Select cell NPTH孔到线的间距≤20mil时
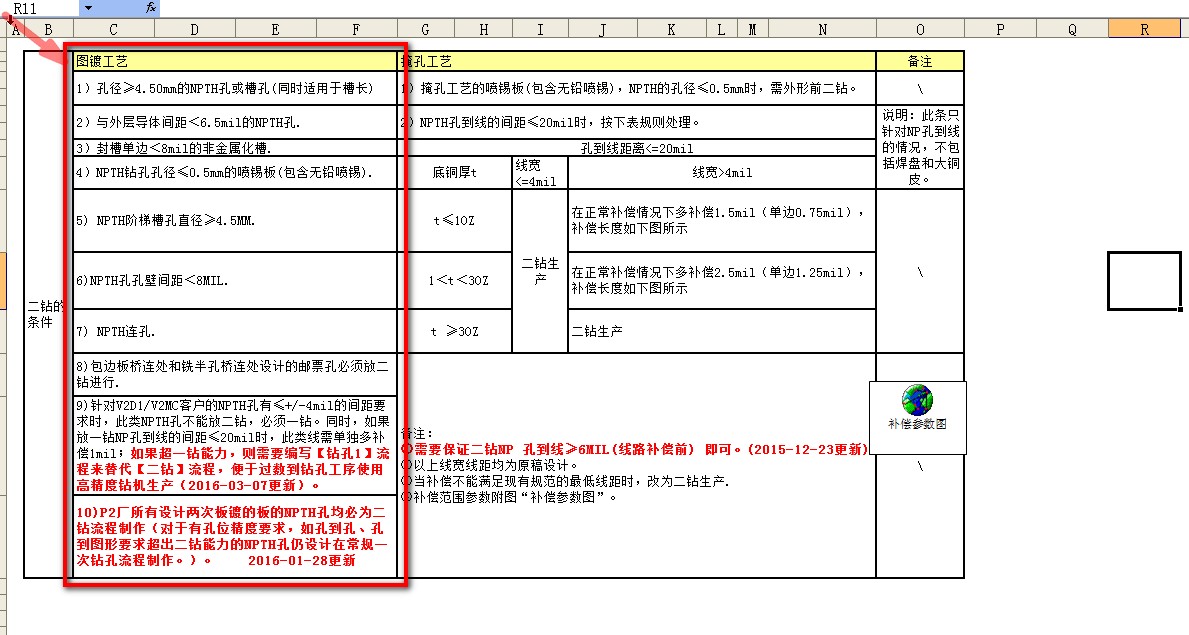 (x=637, y=122)
